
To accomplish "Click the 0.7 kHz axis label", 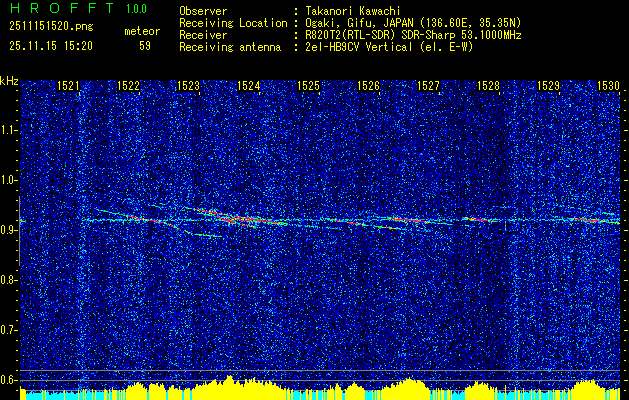I will [8, 330].
